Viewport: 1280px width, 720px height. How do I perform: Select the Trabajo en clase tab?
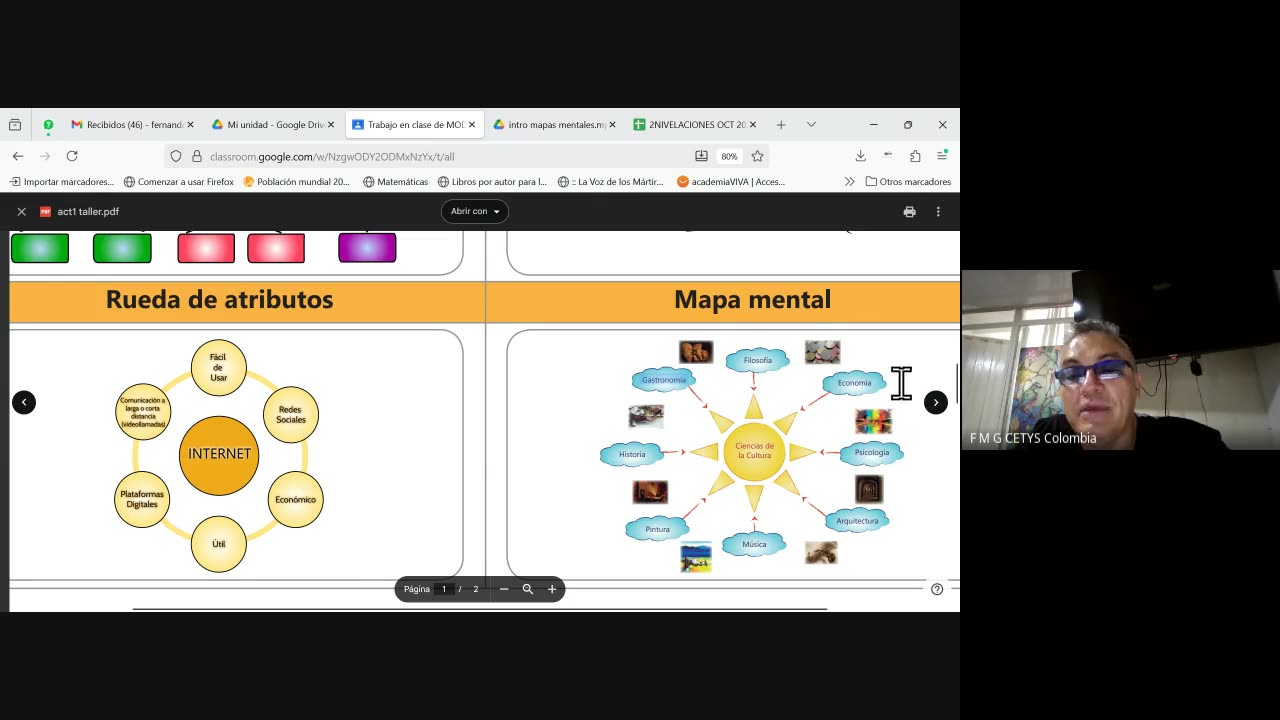click(415, 125)
